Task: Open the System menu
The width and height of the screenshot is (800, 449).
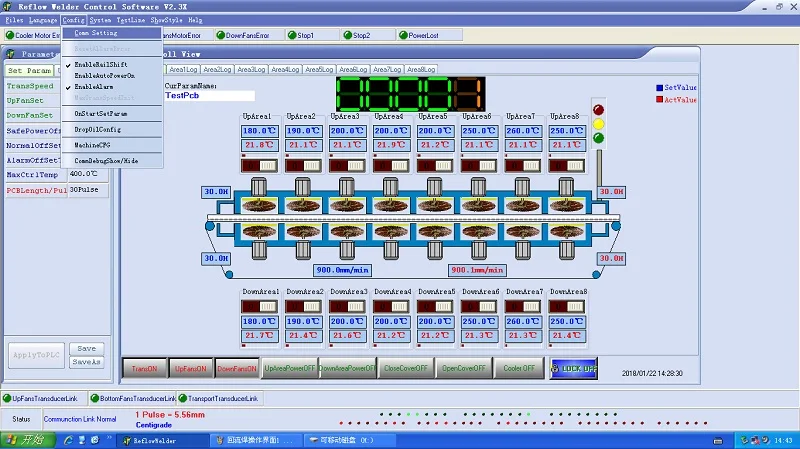Action: (100, 19)
